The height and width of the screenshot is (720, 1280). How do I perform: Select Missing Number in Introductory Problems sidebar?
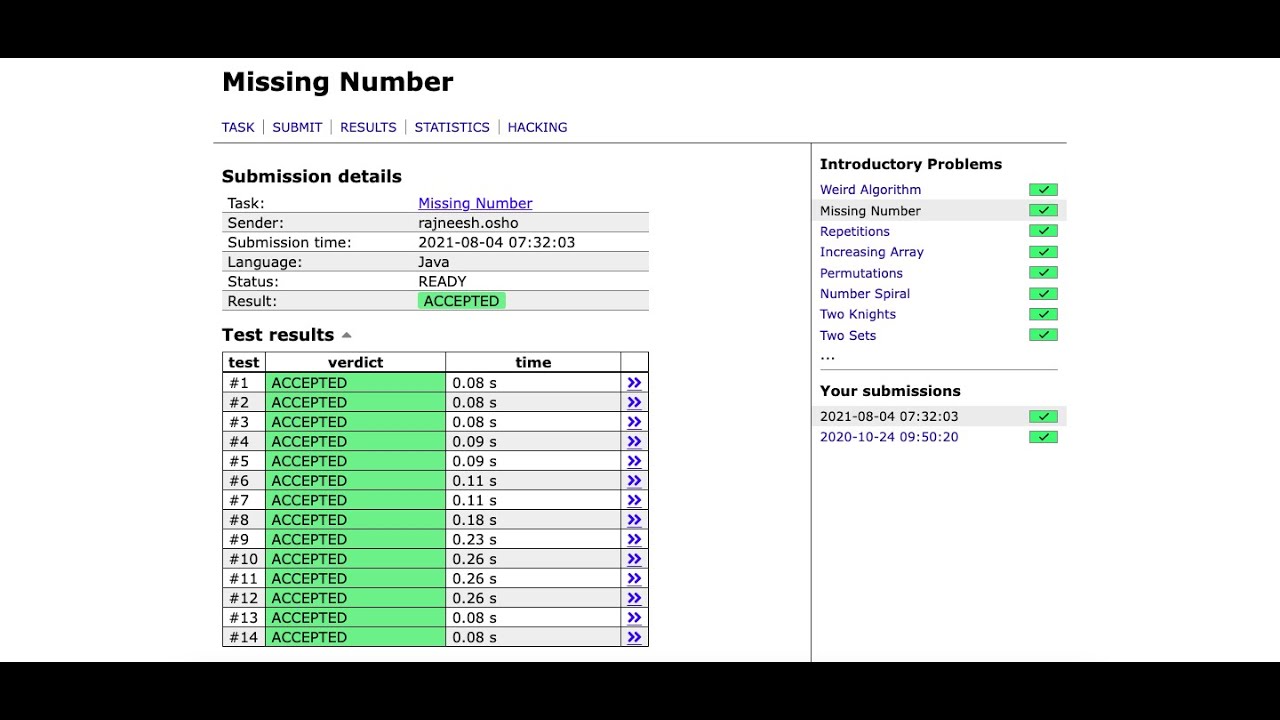pos(870,211)
